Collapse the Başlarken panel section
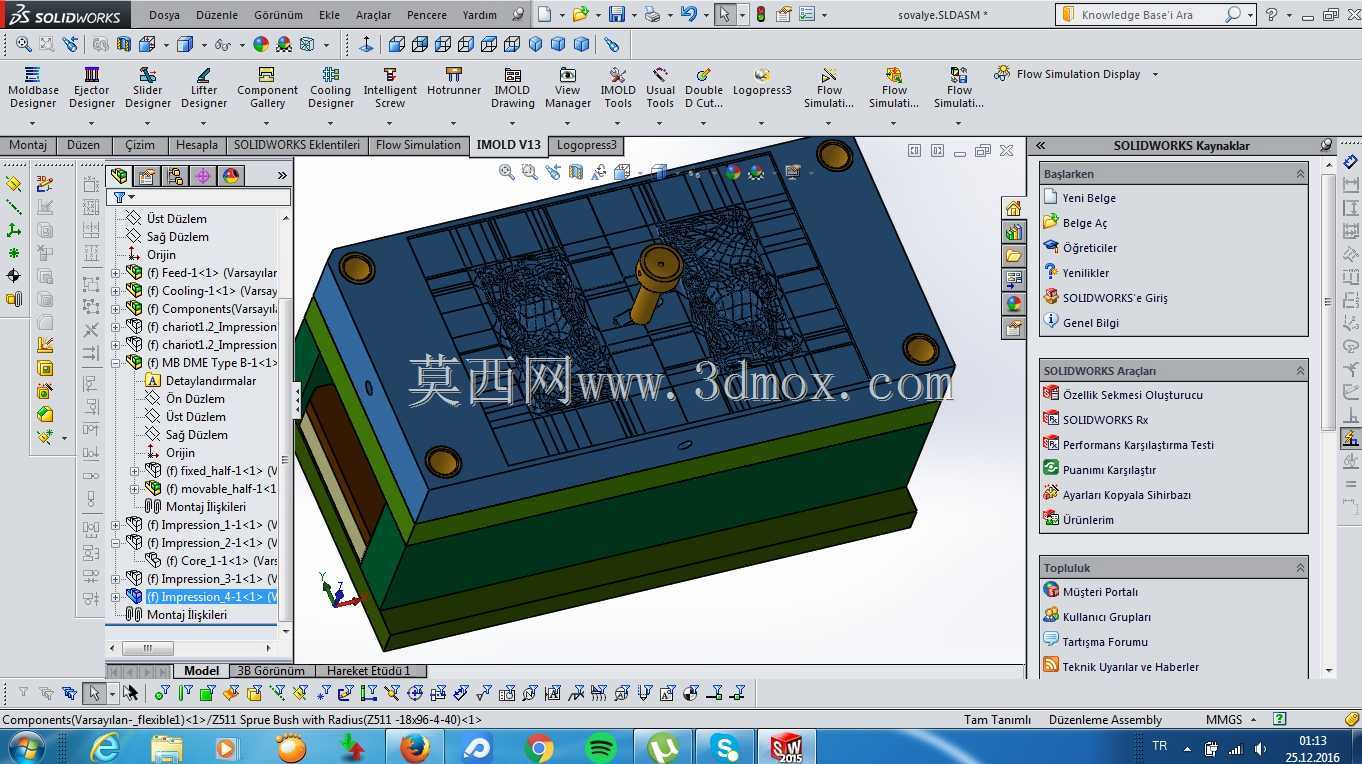This screenshot has height=764, width=1362. point(1300,174)
